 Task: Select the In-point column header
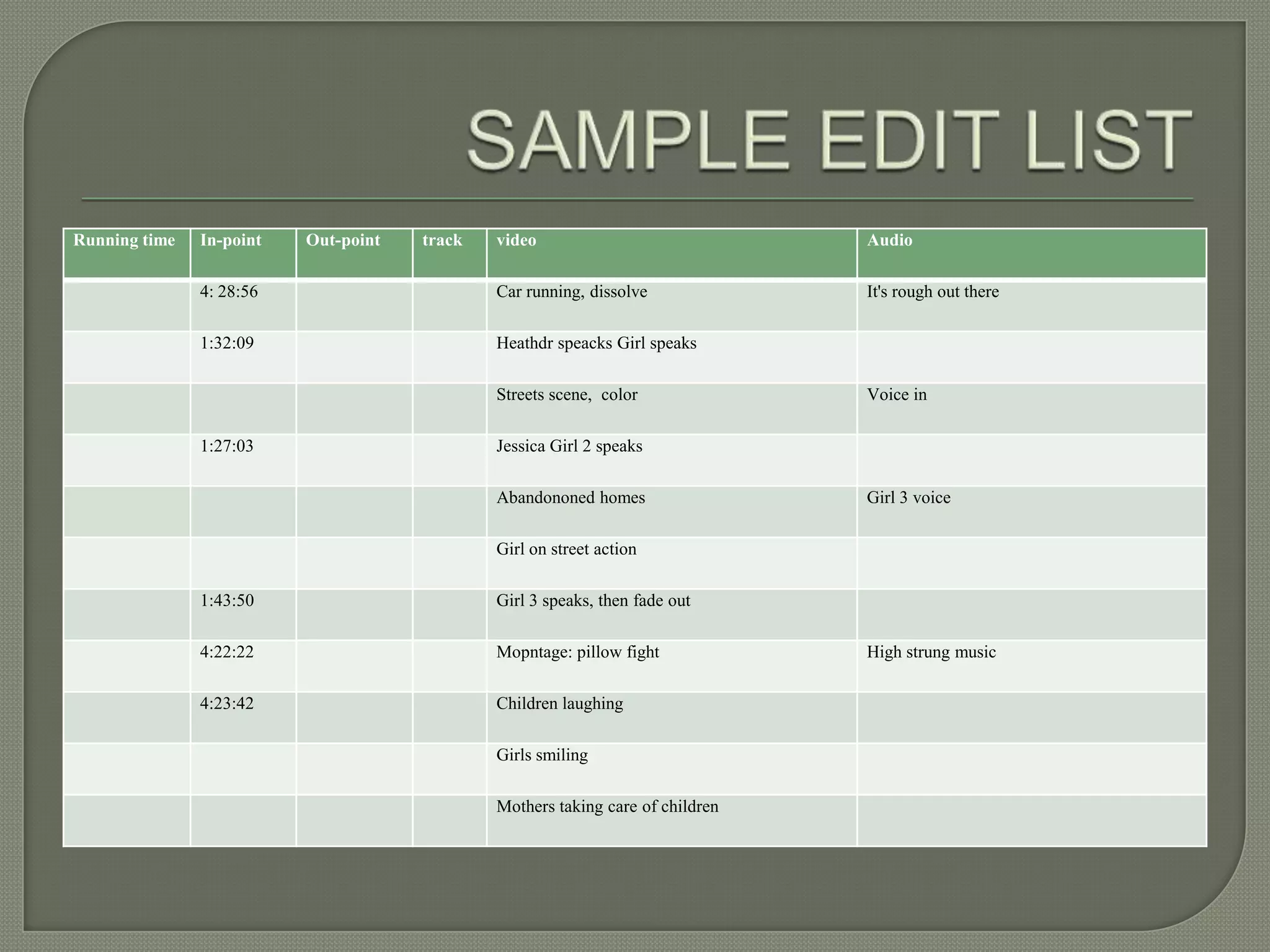pos(243,253)
